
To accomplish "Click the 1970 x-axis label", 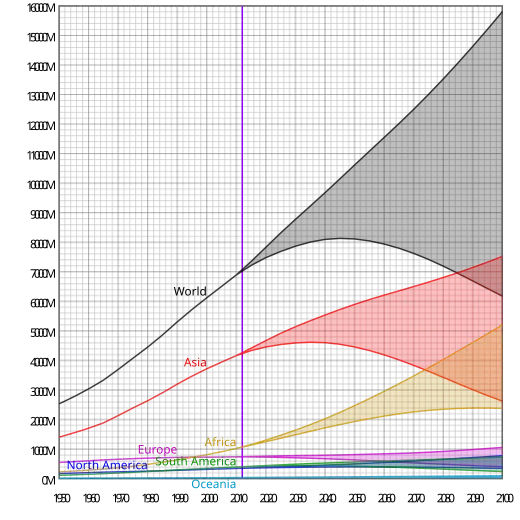I will point(121,498).
